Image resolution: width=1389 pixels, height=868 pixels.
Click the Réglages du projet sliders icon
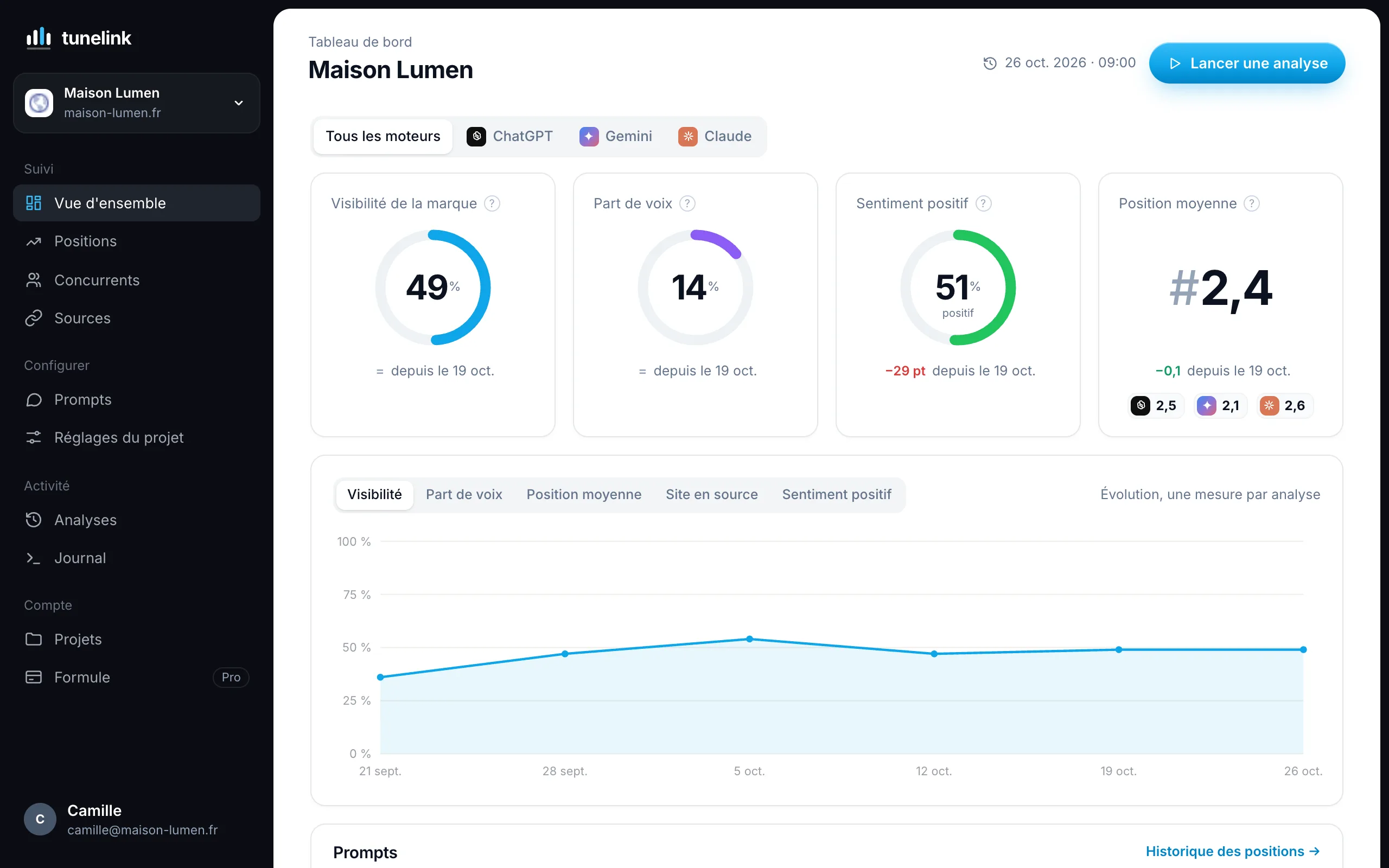tap(34, 437)
